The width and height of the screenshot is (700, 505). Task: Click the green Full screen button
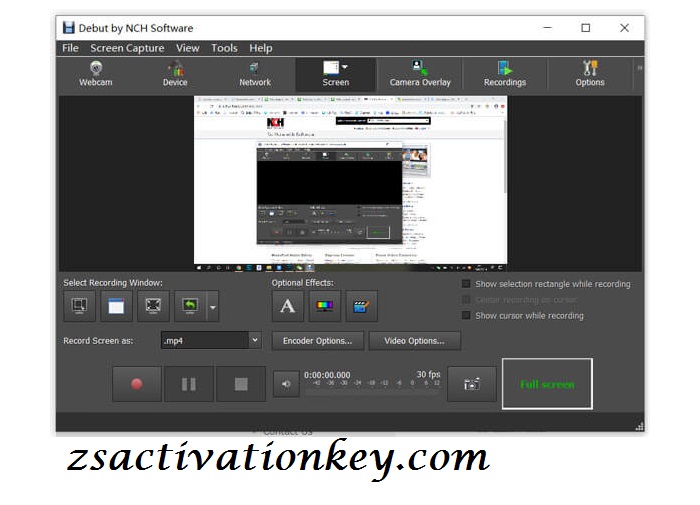click(547, 384)
